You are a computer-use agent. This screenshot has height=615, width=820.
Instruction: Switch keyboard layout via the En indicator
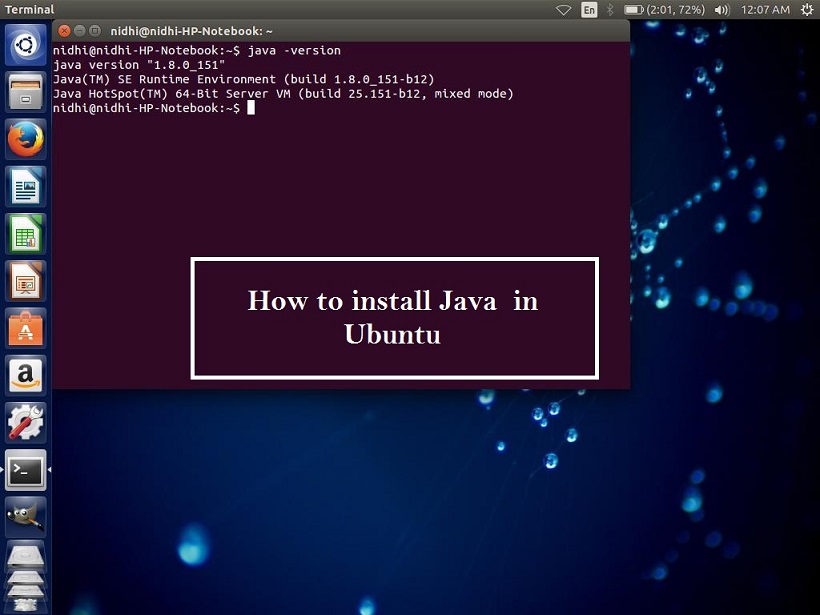[589, 9]
